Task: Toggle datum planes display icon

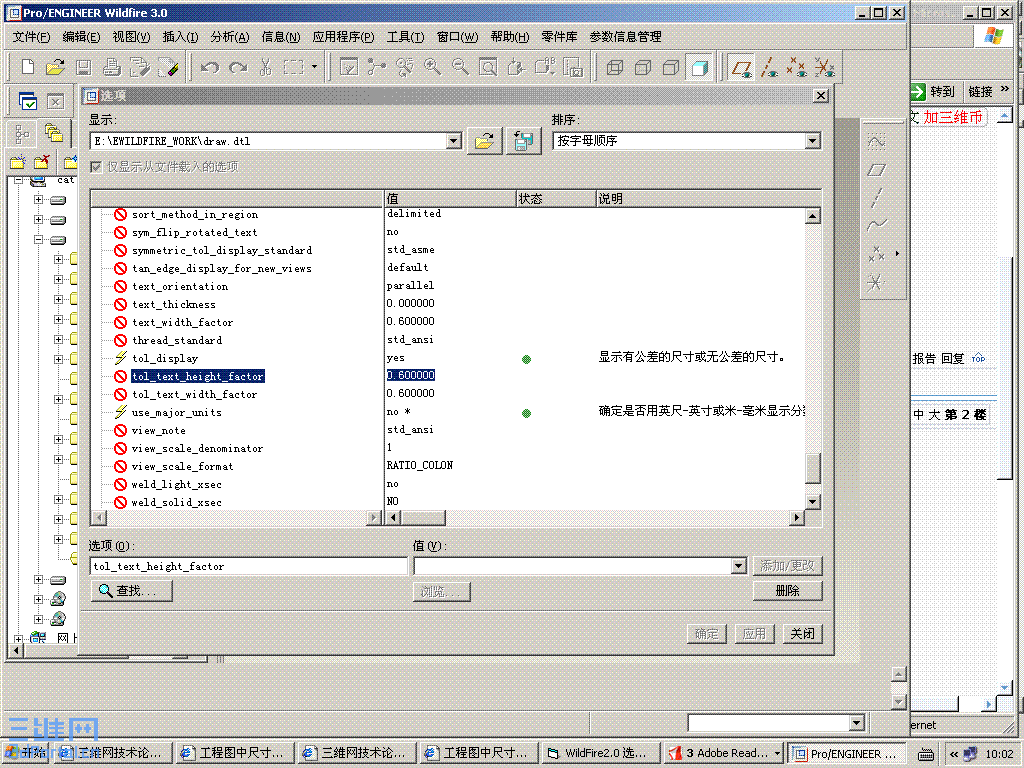Action: click(x=741, y=67)
